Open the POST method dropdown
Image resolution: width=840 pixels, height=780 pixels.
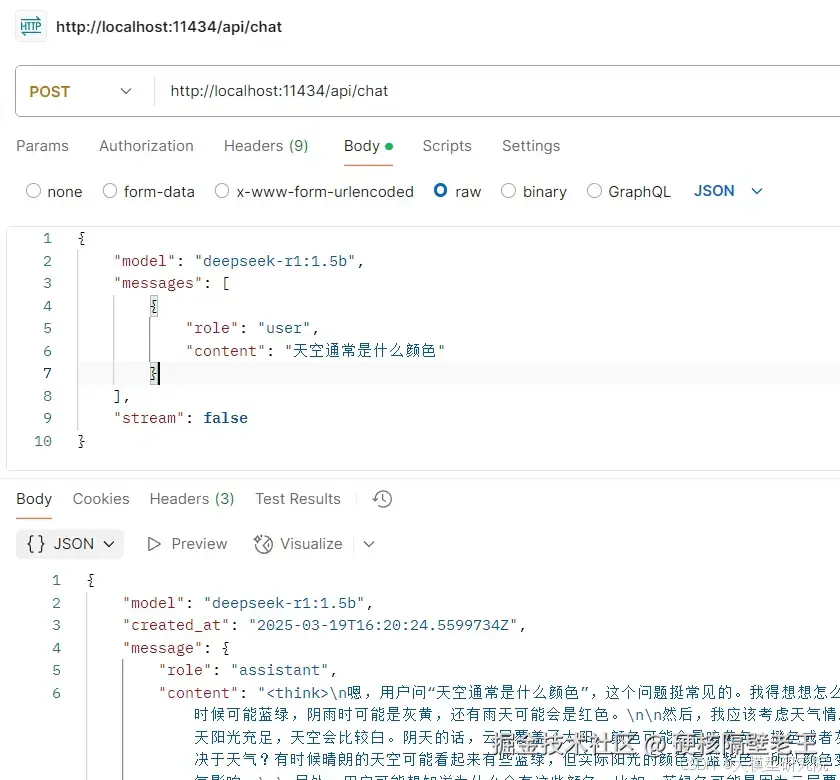(x=80, y=92)
